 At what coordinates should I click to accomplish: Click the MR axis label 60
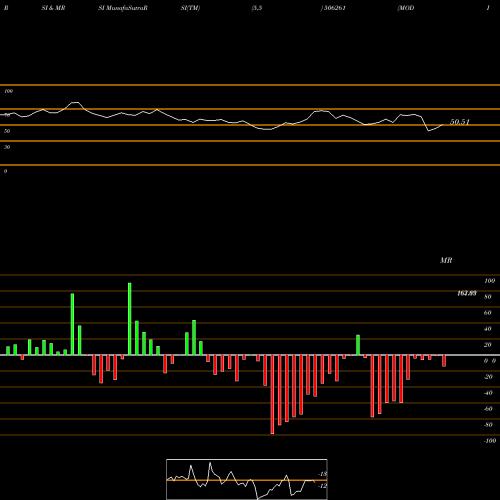(x=488, y=313)
